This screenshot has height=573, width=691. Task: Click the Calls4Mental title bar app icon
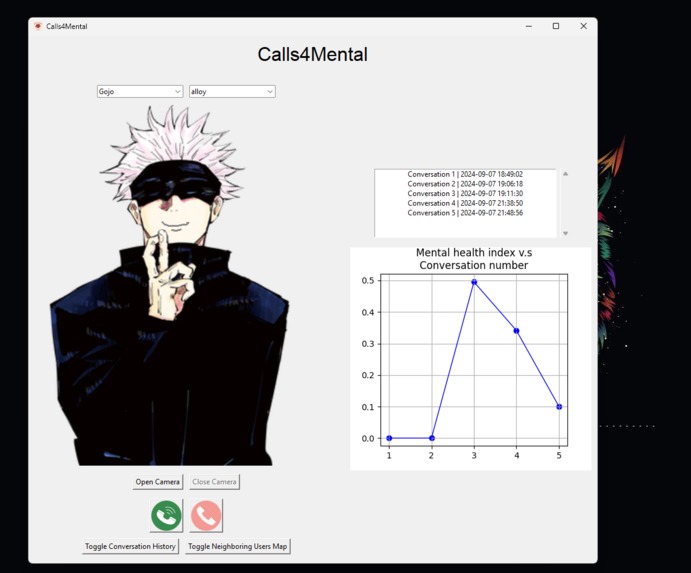tap(38, 26)
